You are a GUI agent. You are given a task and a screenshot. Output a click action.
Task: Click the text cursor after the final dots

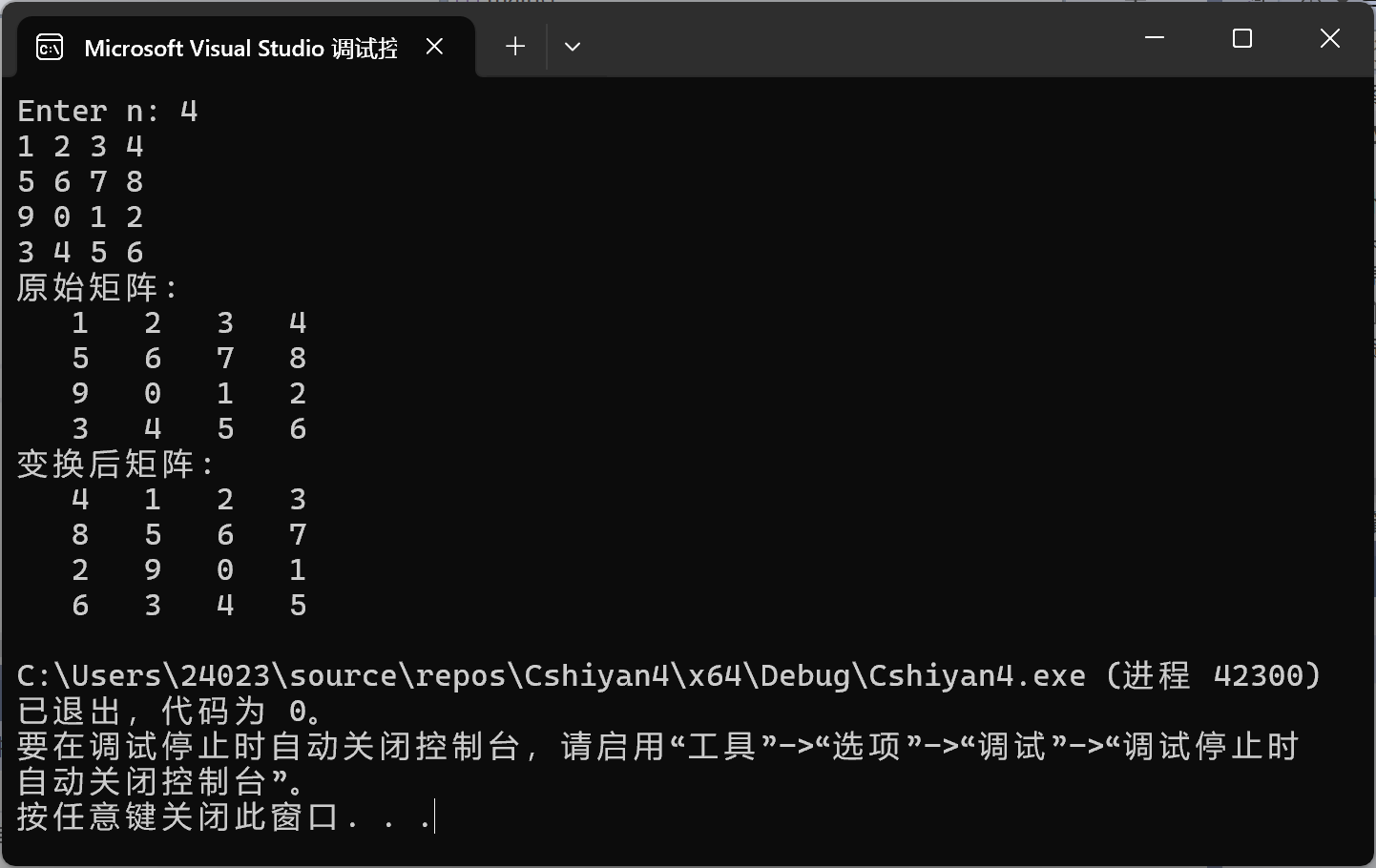[434, 816]
